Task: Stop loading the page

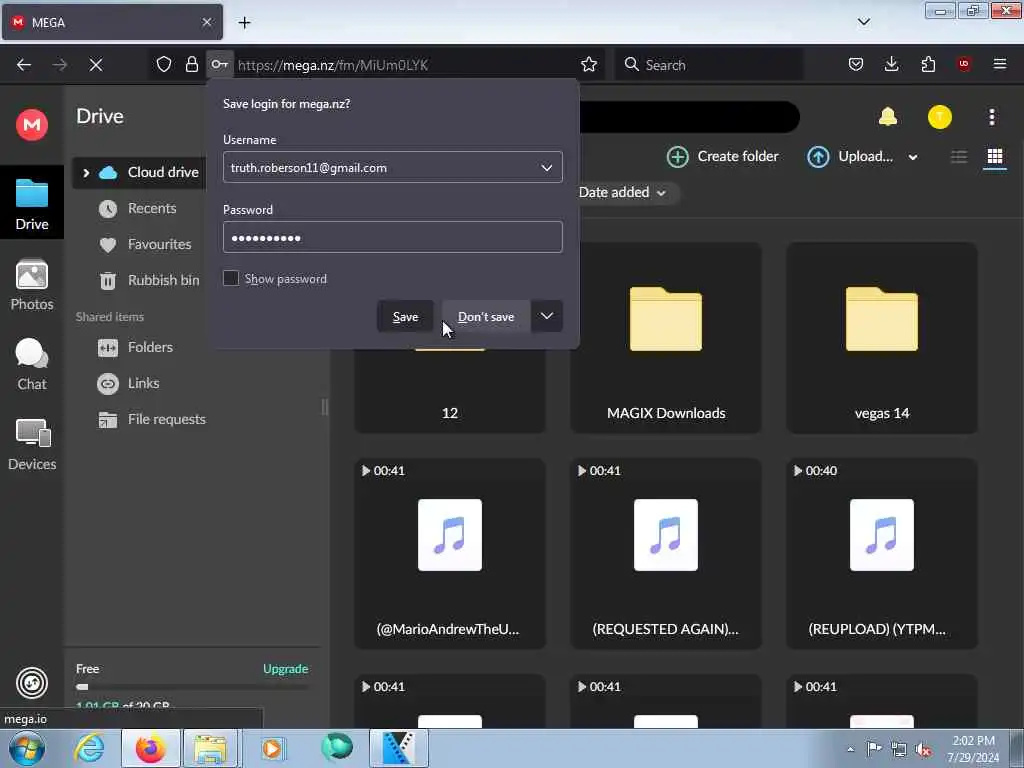Action: tap(96, 65)
